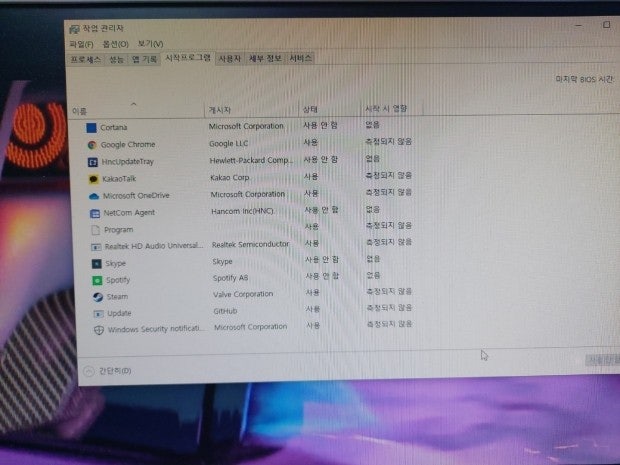Click publisher Hancom Inc(HNC)
Viewport: 620px width, 465px height.
pos(242,211)
